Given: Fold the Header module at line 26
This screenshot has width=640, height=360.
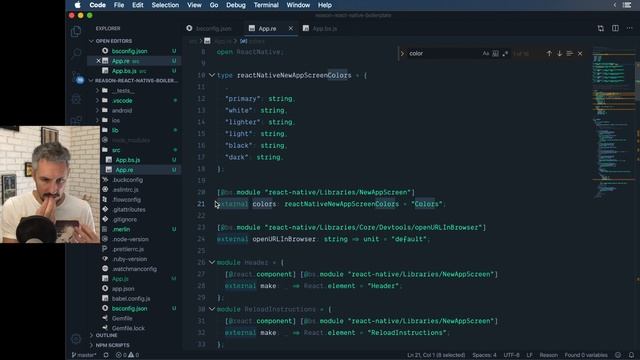Looking at the screenshot, I should 212,262.
